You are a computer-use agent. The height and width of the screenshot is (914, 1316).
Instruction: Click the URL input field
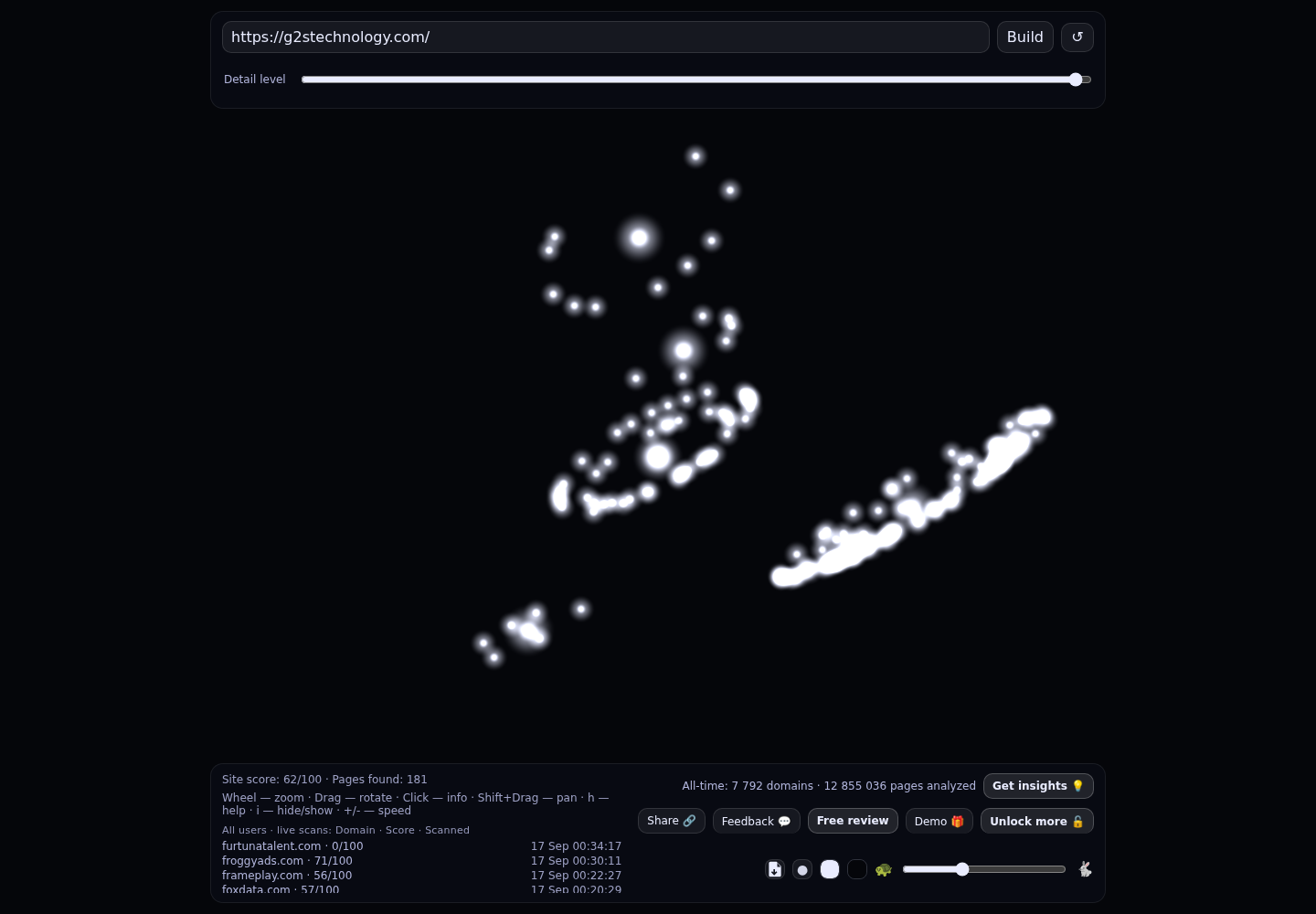point(606,37)
